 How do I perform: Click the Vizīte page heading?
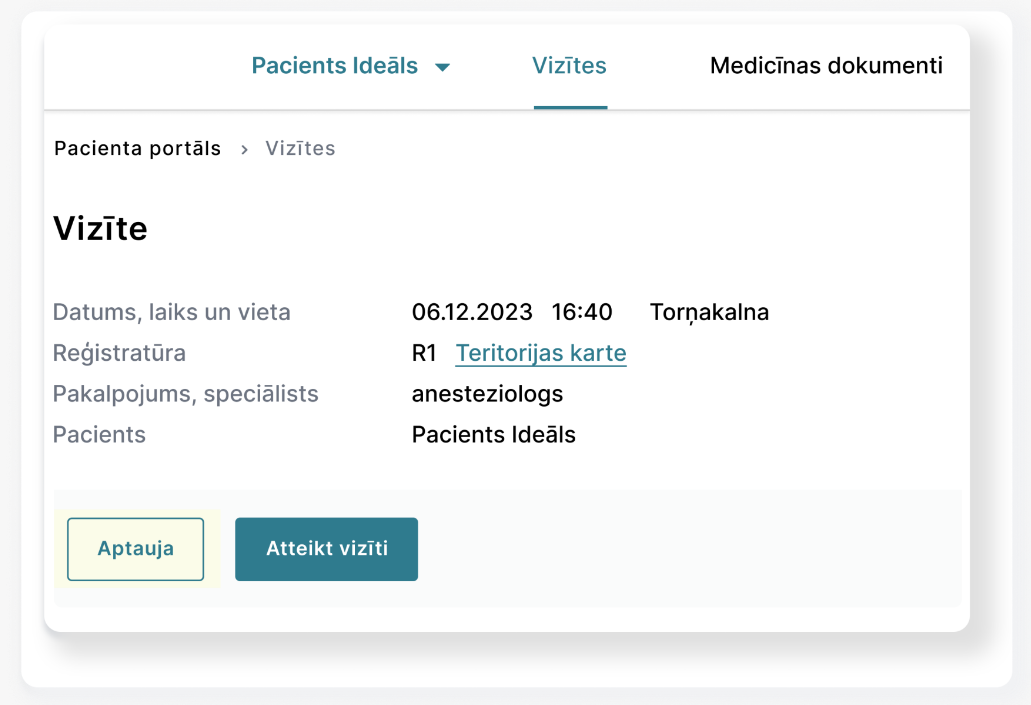(100, 229)
